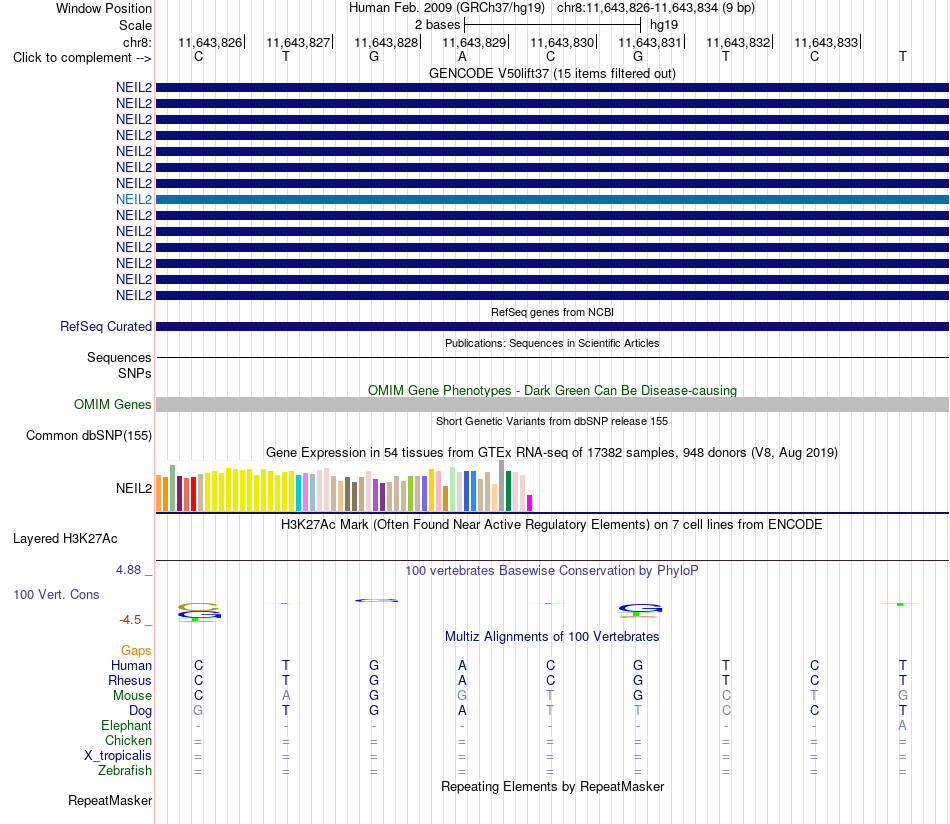This screenshot has height=824, width=950.
Task: Open the OMIM Genes track label
Action: 113,404
